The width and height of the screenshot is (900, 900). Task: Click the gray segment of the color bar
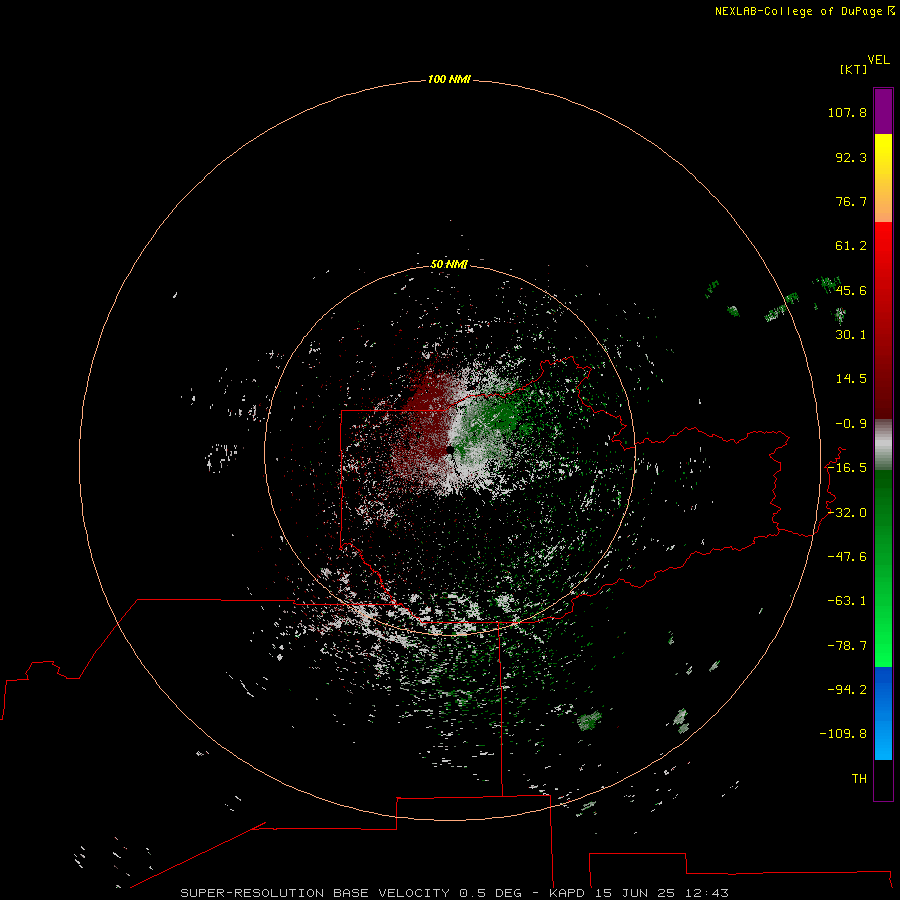[883, 445]
